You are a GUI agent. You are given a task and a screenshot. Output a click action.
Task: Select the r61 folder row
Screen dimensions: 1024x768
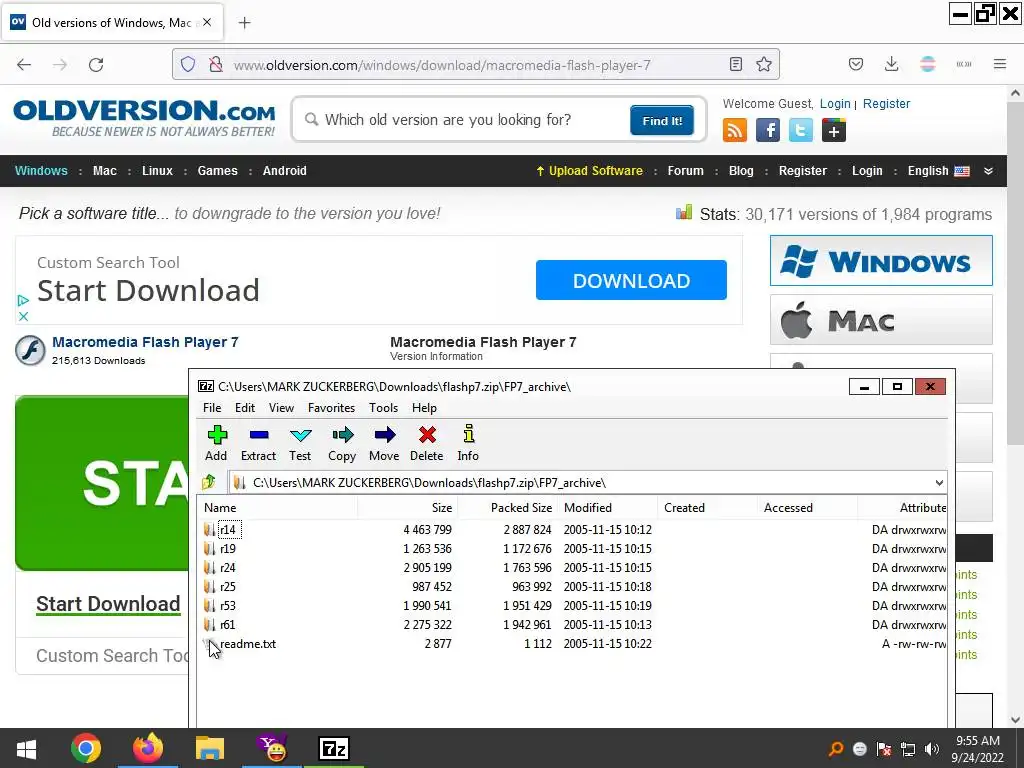pos(572,624)
